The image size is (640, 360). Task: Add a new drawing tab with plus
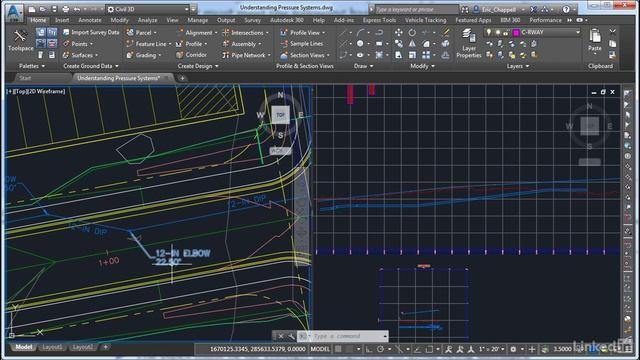click(182, 78)
